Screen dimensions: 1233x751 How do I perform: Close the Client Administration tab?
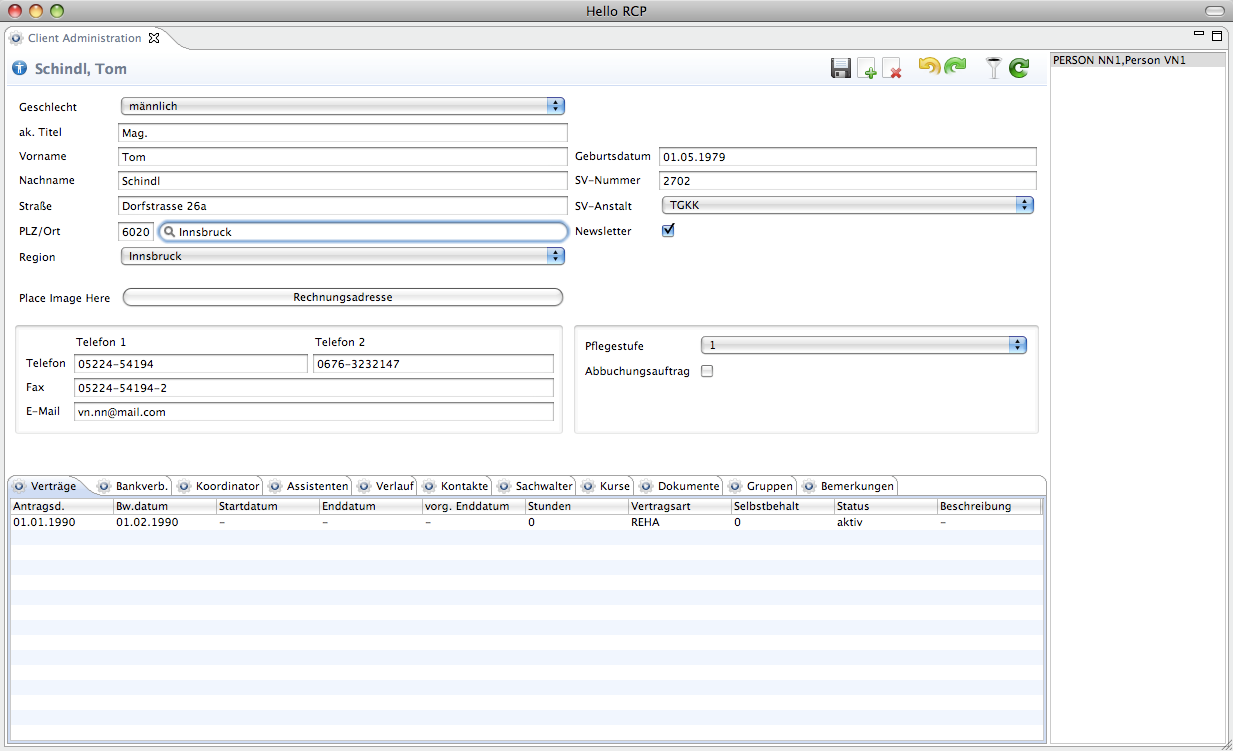pos(154,38)
